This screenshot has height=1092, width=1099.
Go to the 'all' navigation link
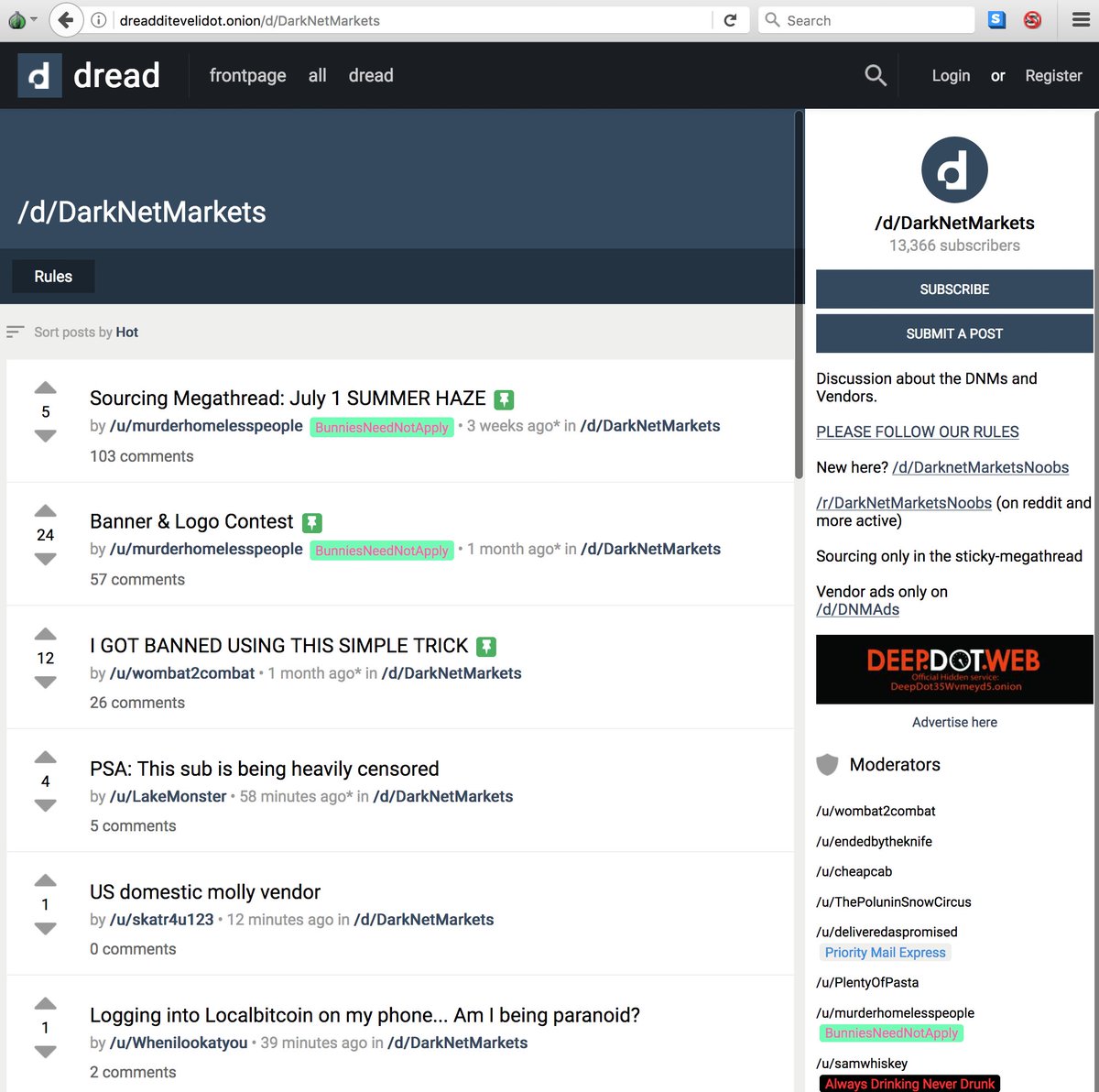click(x=318, y=75)
